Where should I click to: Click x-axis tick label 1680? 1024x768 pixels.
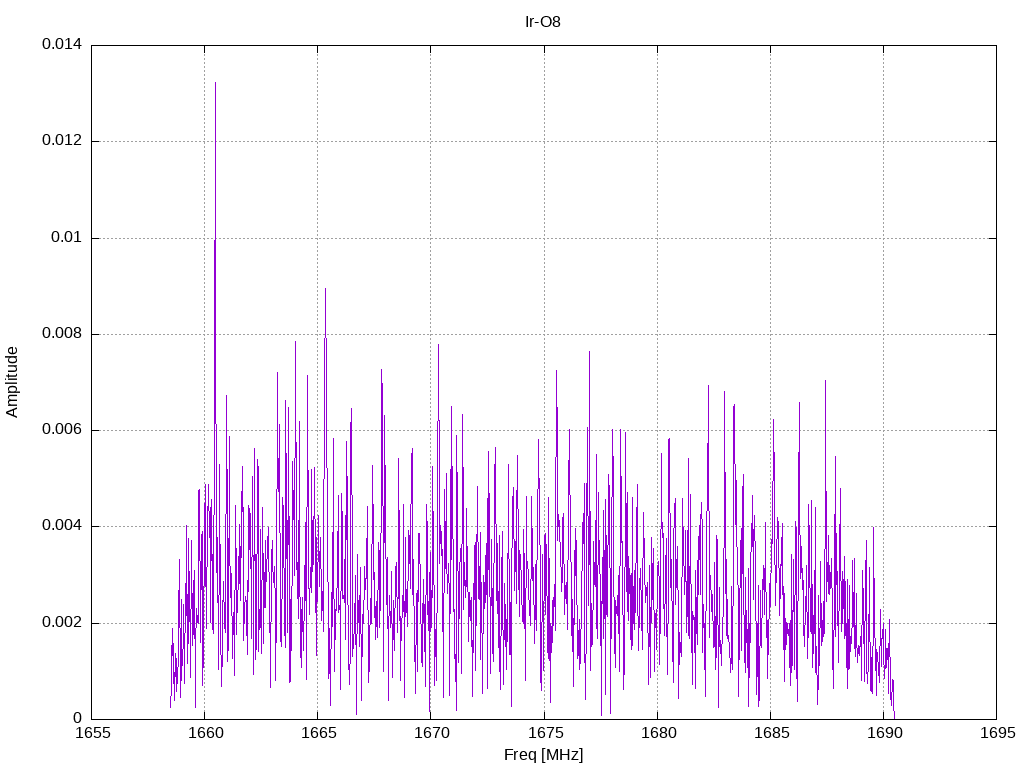pyautogui.click(x=658, y=733)
